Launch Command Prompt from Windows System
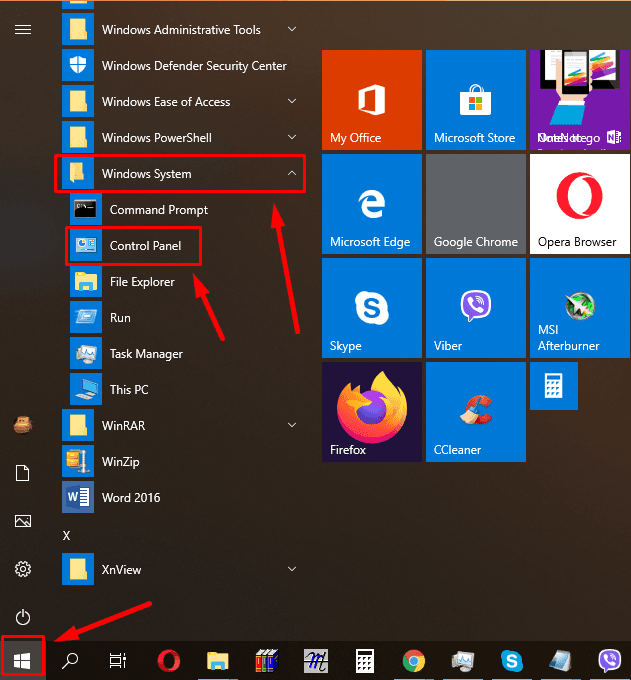Viewport: 631px width, 680px height. point(184,209)
